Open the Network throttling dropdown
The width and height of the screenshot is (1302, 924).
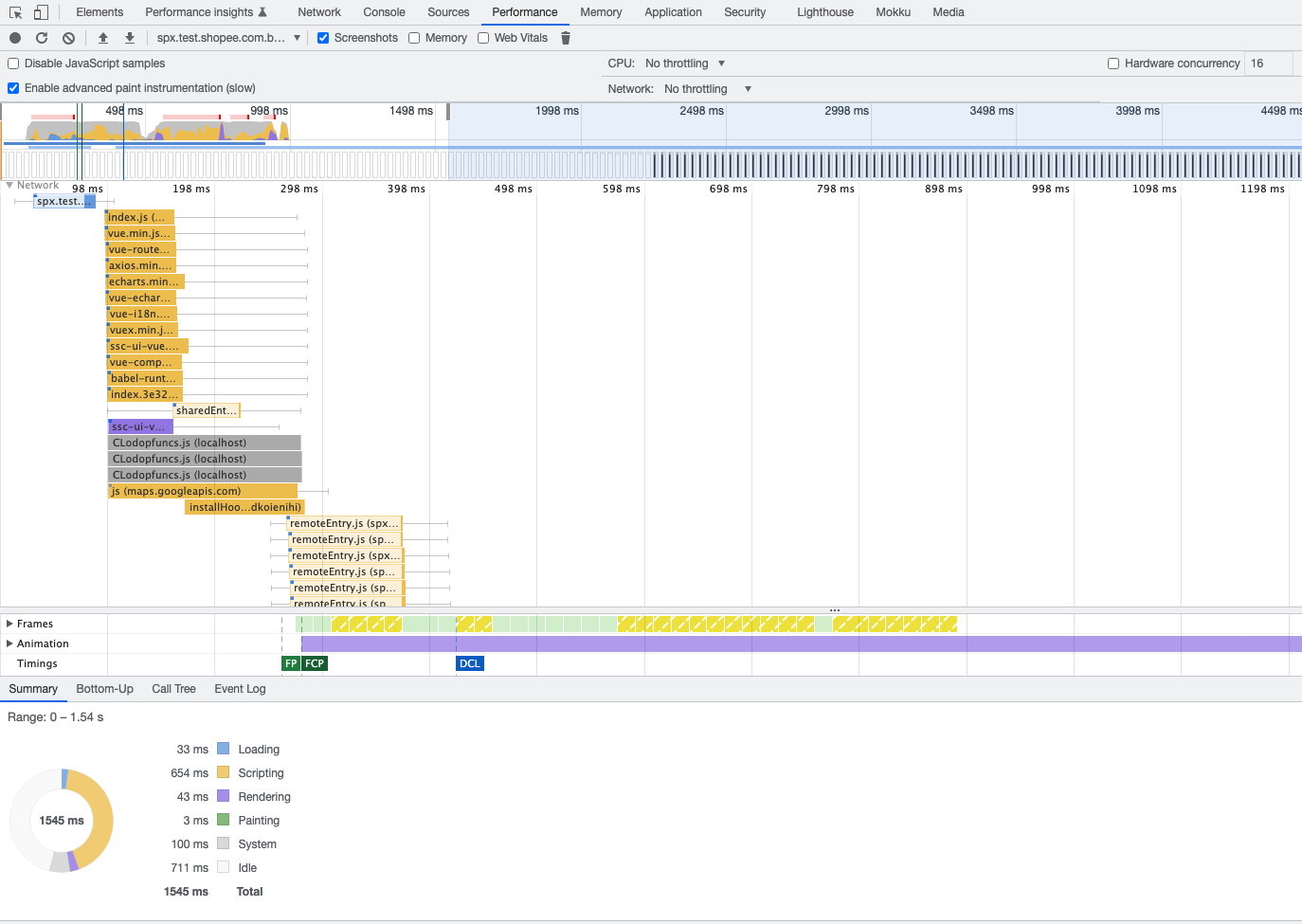(708, 89)
